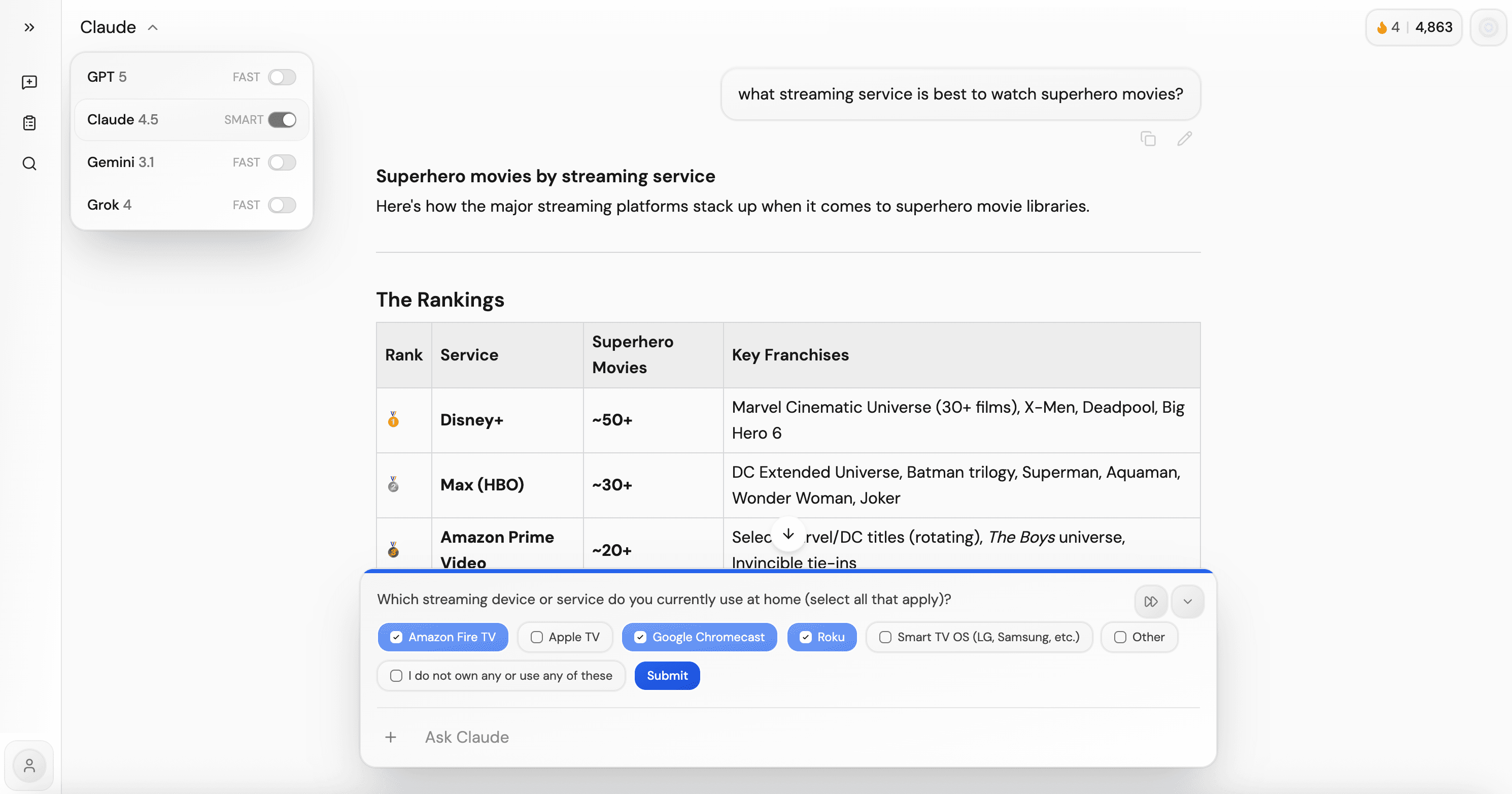Click the 4,863 points counter
The width and height of the screenshot is (1512, 794).
1434,27
